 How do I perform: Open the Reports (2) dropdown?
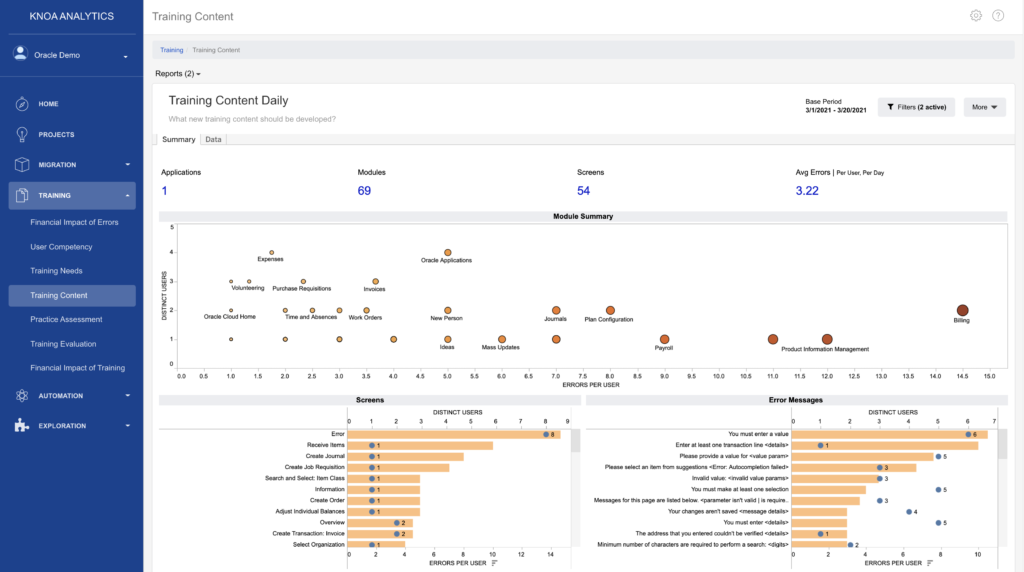coord(178,74)
